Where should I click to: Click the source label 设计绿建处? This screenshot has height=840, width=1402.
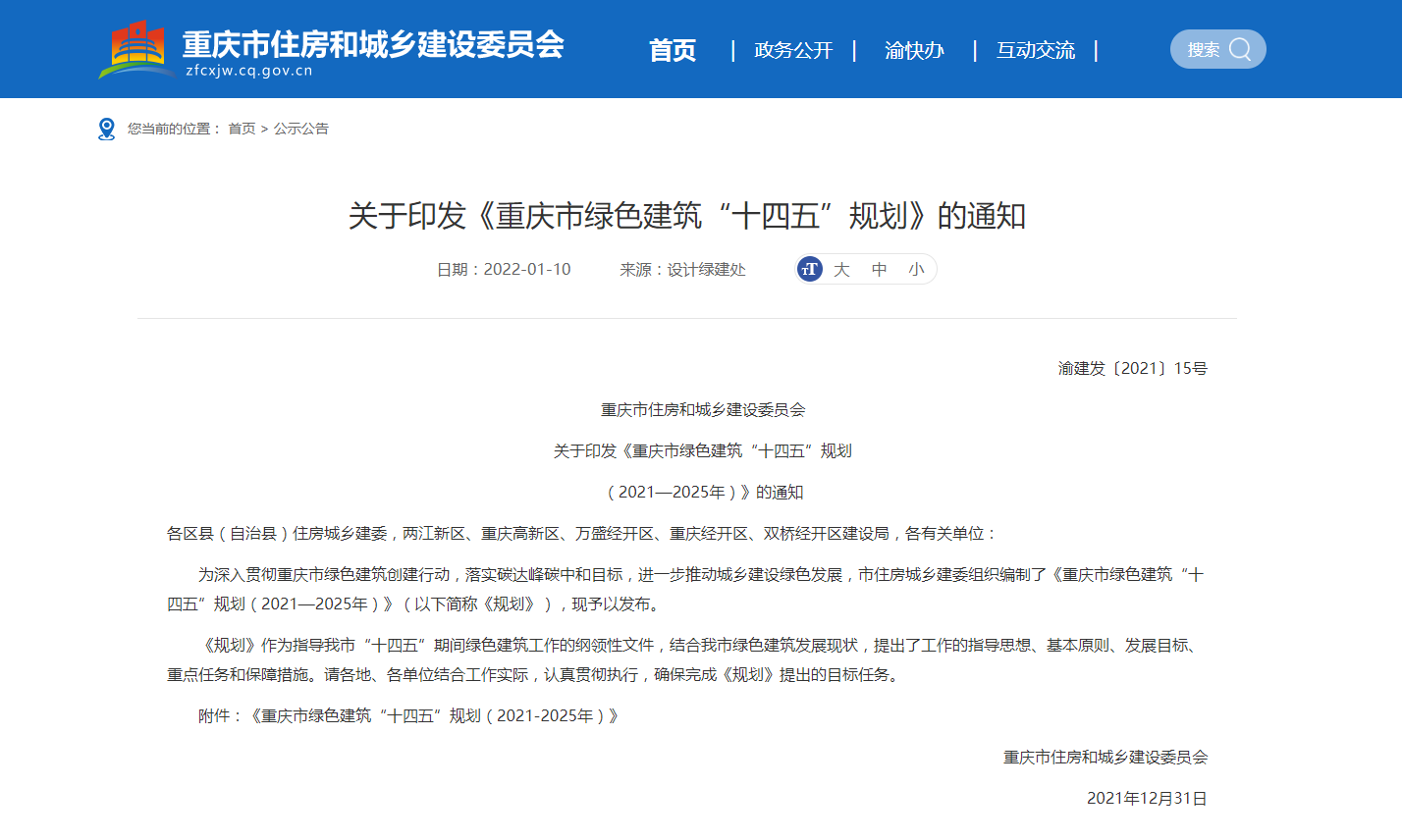click(x=707, y=269)
